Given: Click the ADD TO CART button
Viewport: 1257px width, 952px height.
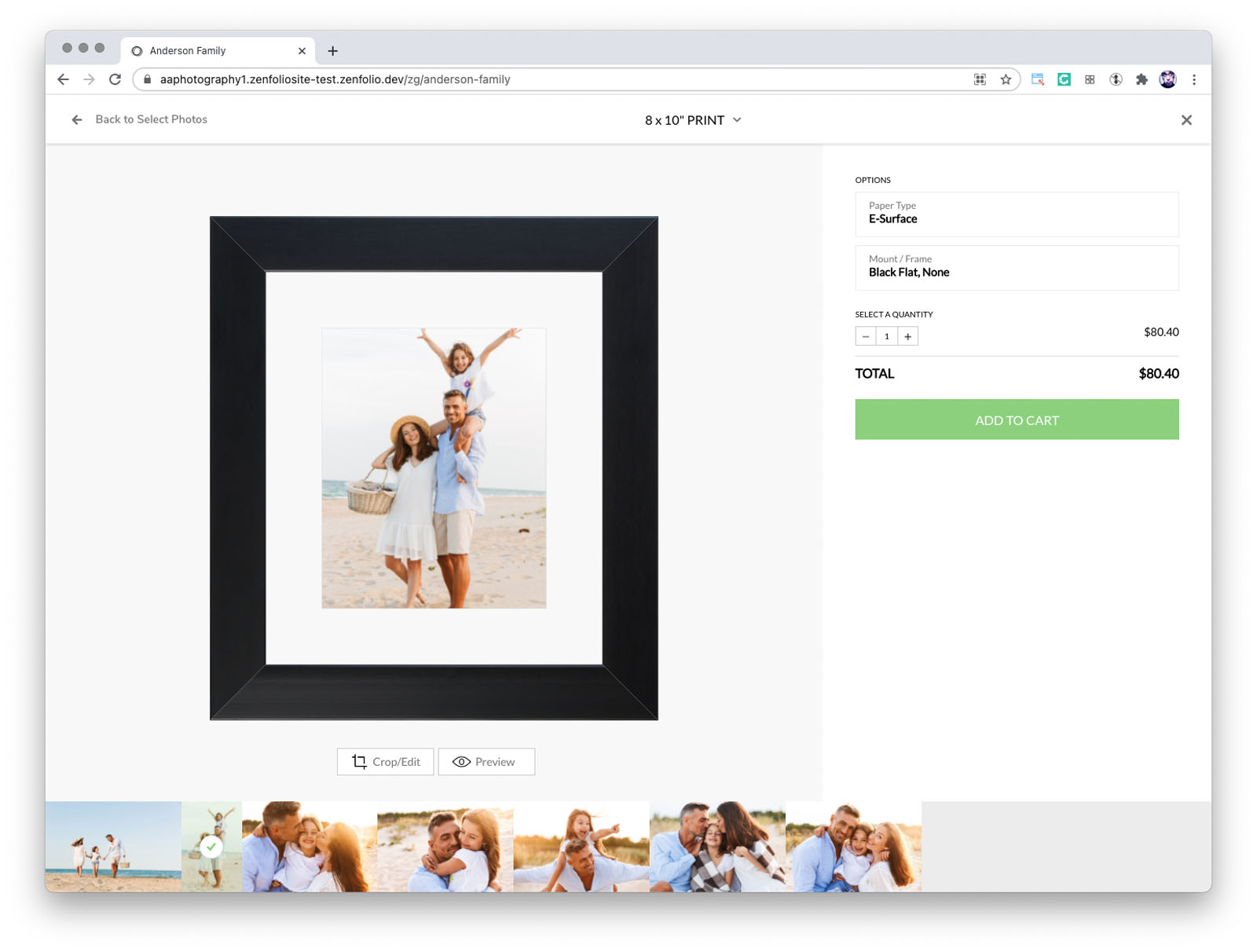Looking at the screenshot, I should (x=1016, y=419).
